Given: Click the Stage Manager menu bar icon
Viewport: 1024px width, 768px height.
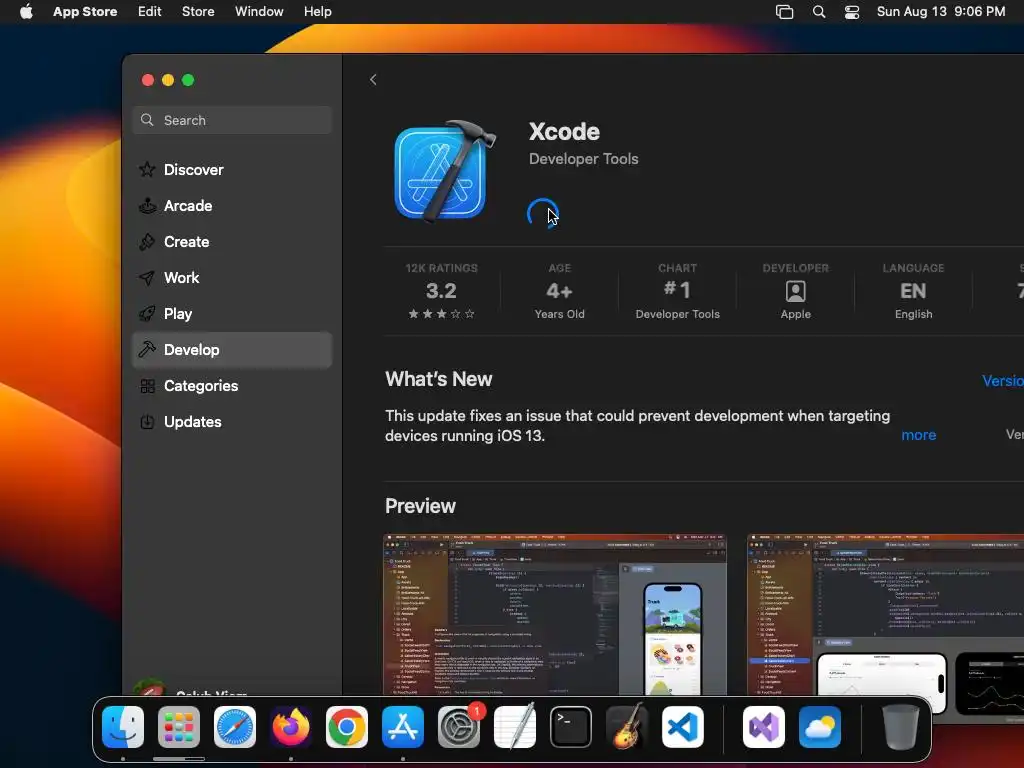Looking at the screenshot, I should coord(784,12).
